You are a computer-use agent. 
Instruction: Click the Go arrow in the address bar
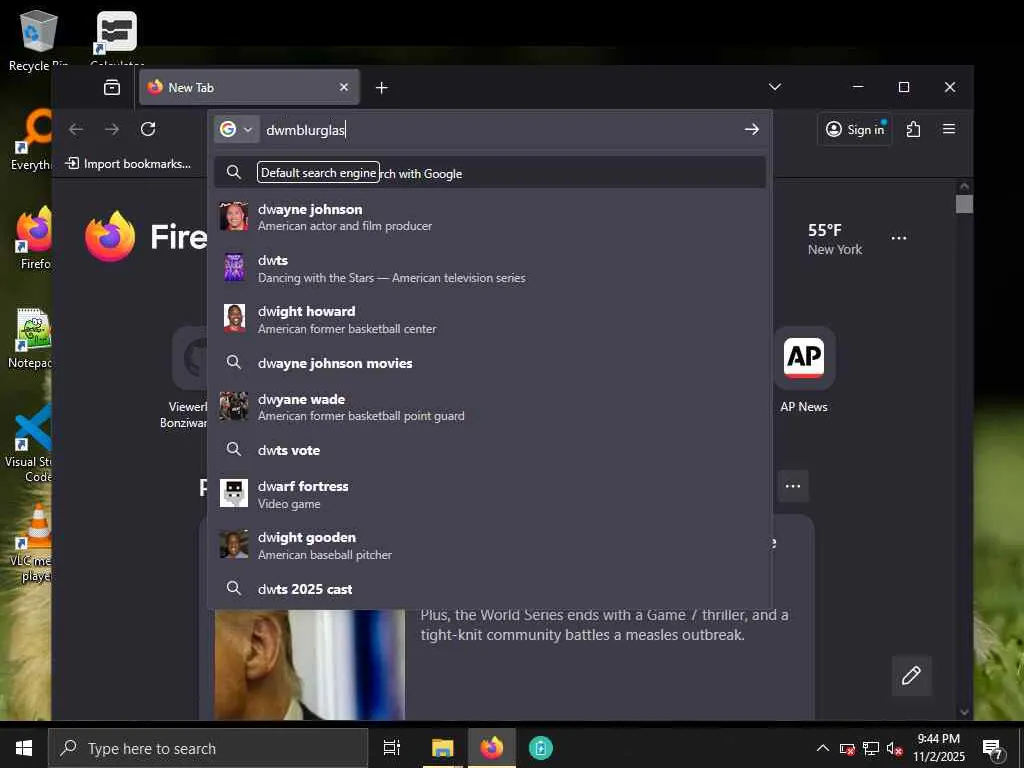point(752,129)
